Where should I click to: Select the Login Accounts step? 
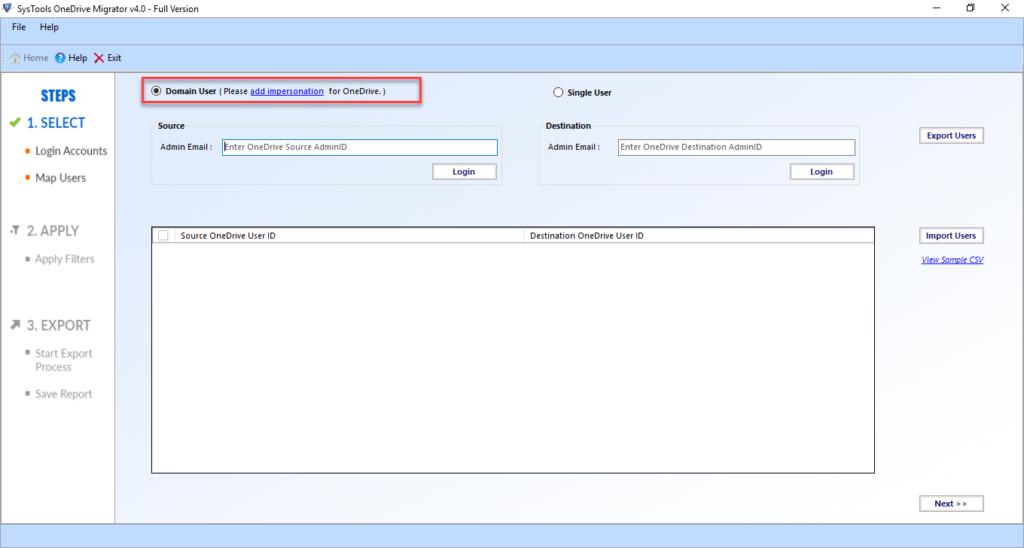point(71,151)
